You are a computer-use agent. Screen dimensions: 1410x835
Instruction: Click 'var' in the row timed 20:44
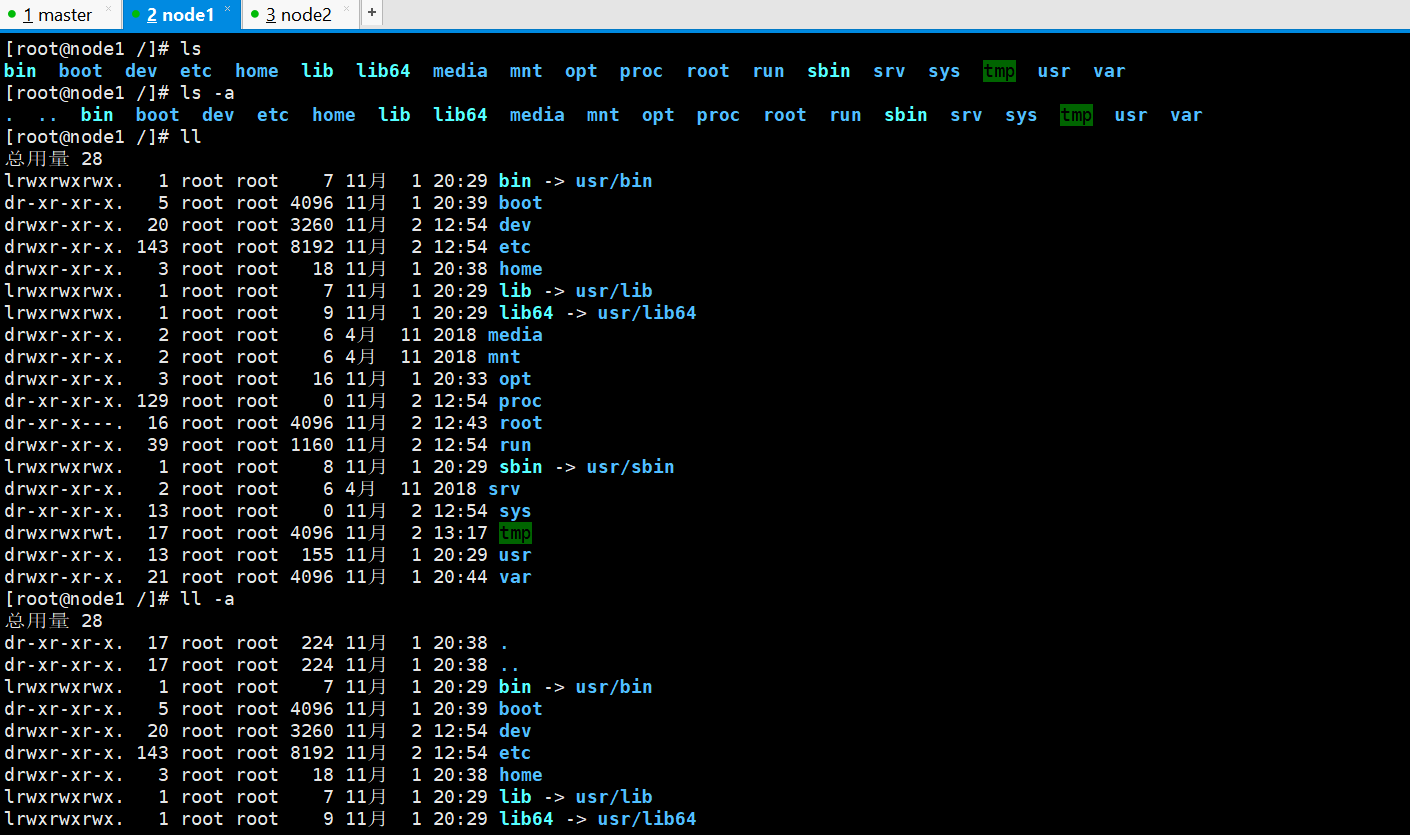[515, 577]
